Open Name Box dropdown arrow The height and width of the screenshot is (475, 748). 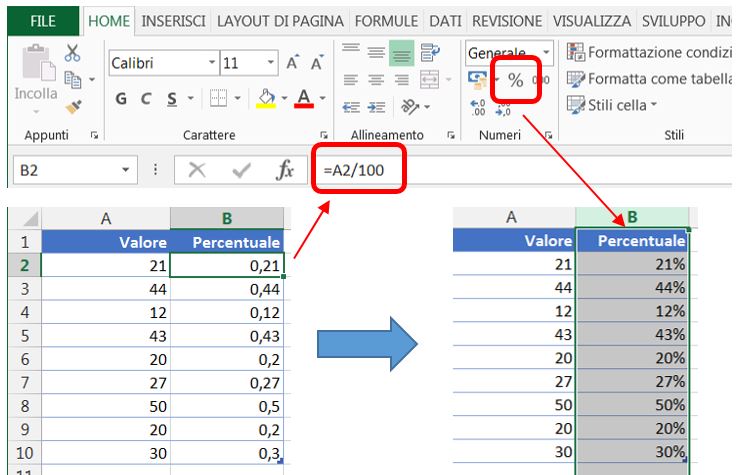(125, 170)
